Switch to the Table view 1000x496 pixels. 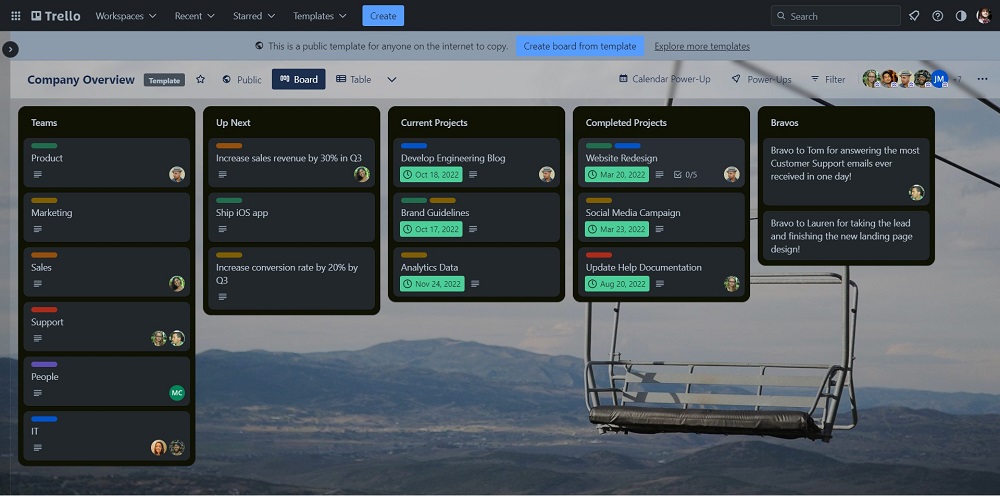coord(353,79)
